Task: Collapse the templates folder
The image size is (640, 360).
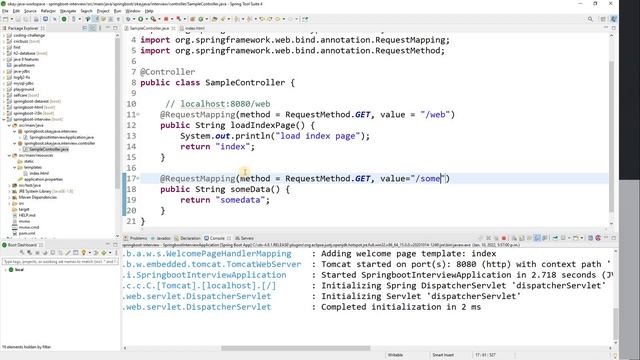Action: (14, 167)
